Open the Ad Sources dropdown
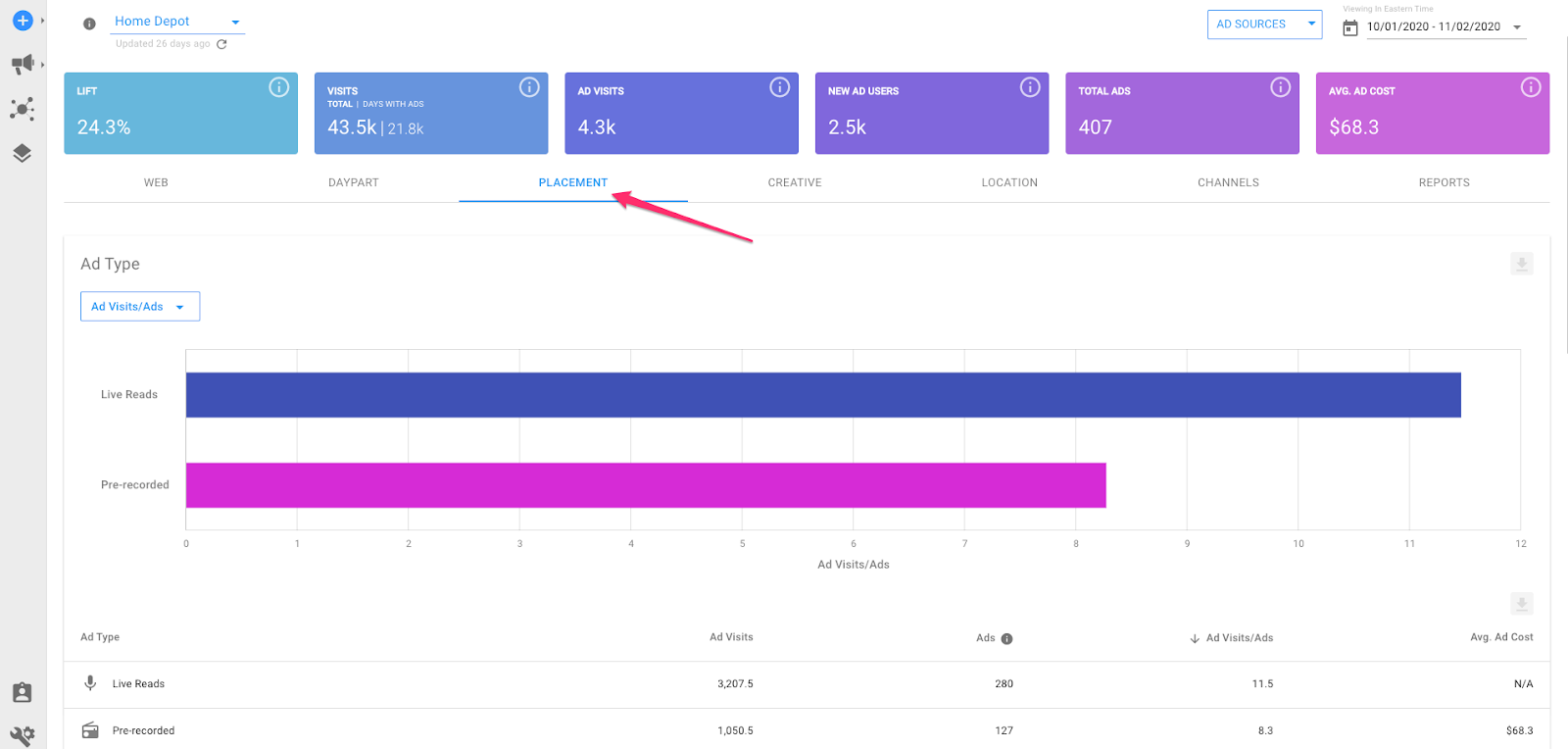1568x749 pixels. (x=1263, y=25)
